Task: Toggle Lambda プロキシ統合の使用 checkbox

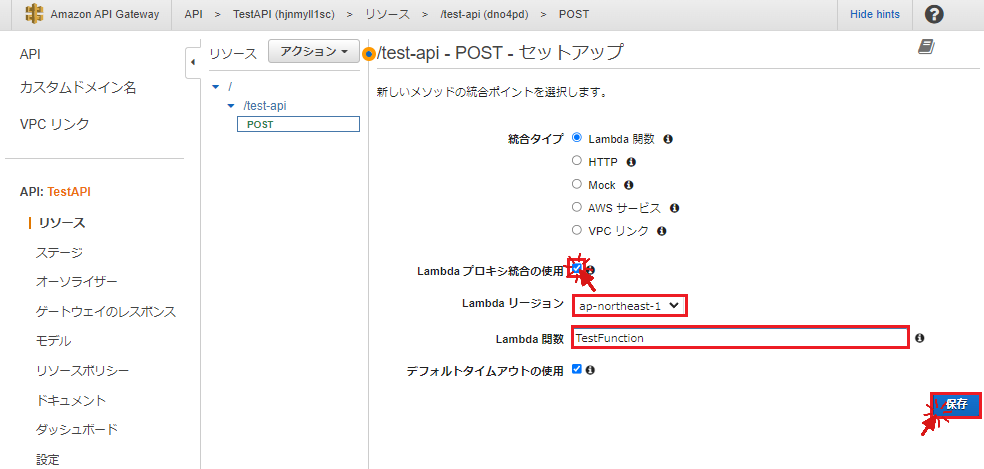Action: point(577,268)
